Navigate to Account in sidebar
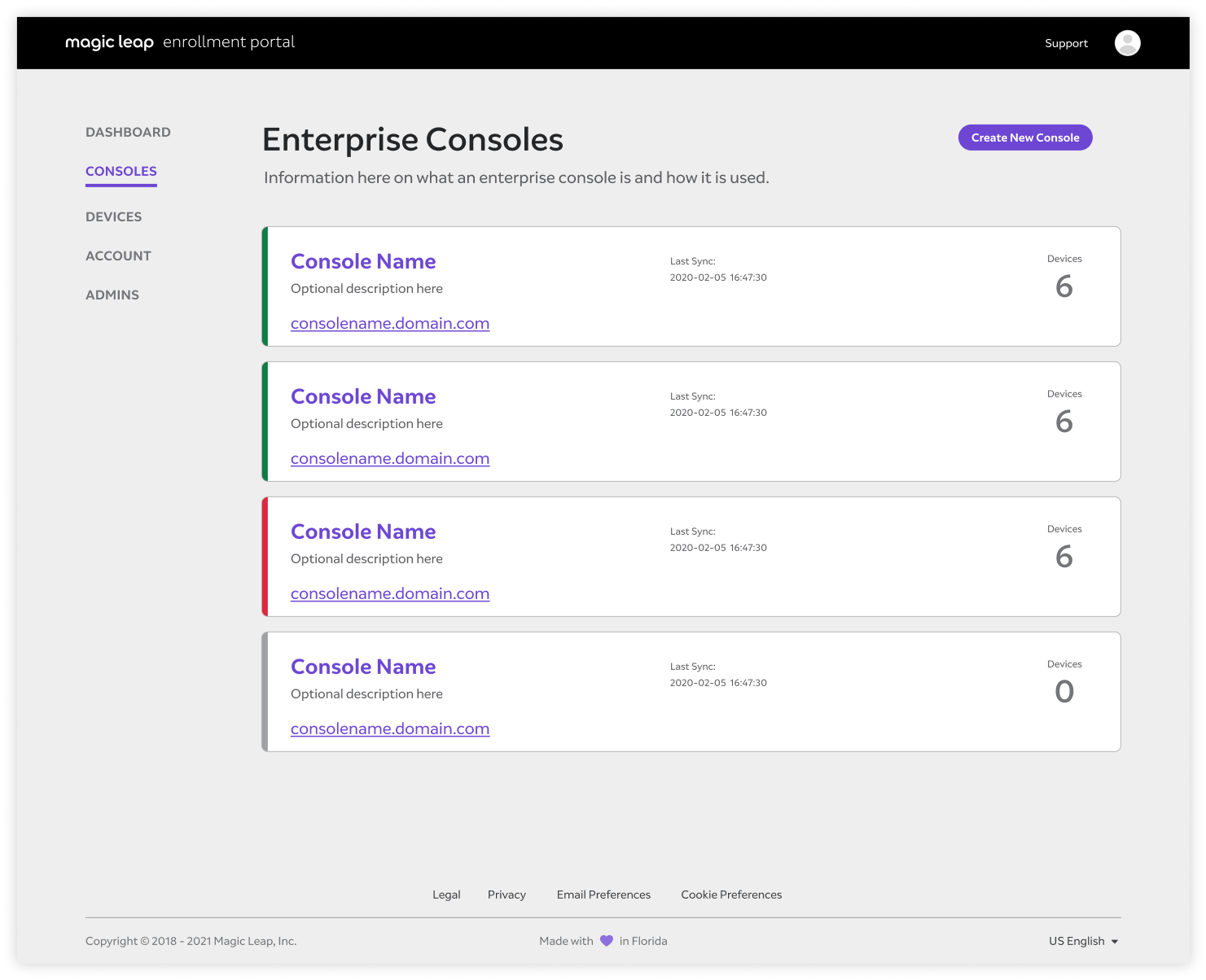This screenshot has height=980, width=1206. tap(118, 256)
